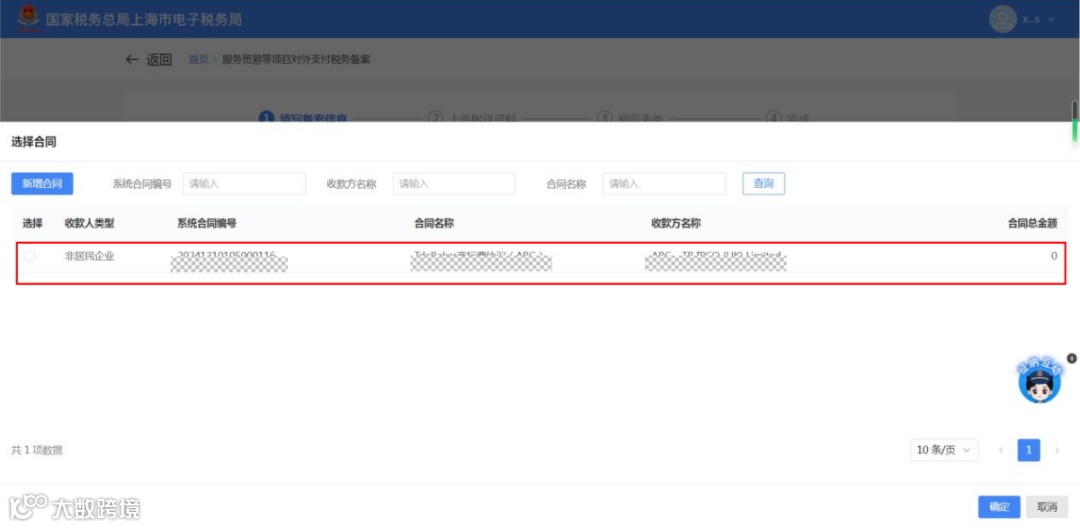The image size is (1080, 528).
Task: Click the 查询 button
Action: pos(763,184)
